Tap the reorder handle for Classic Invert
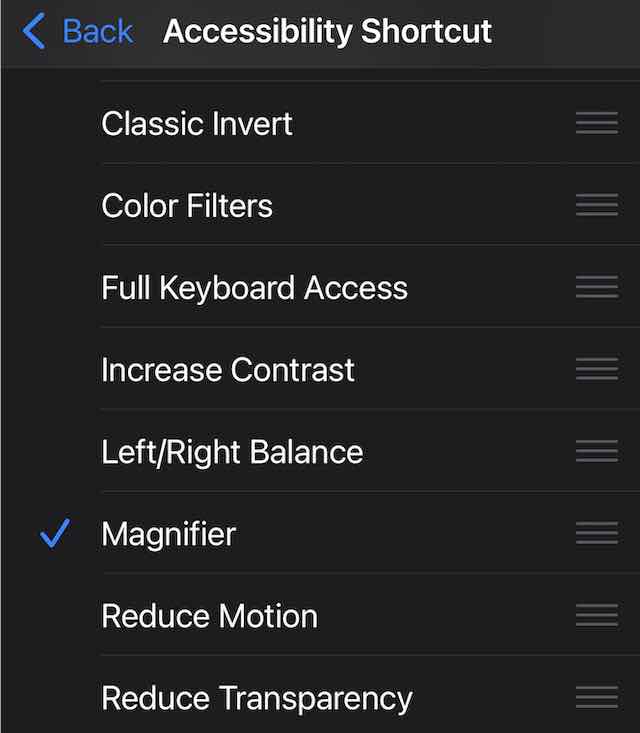 tap(596, 123)
